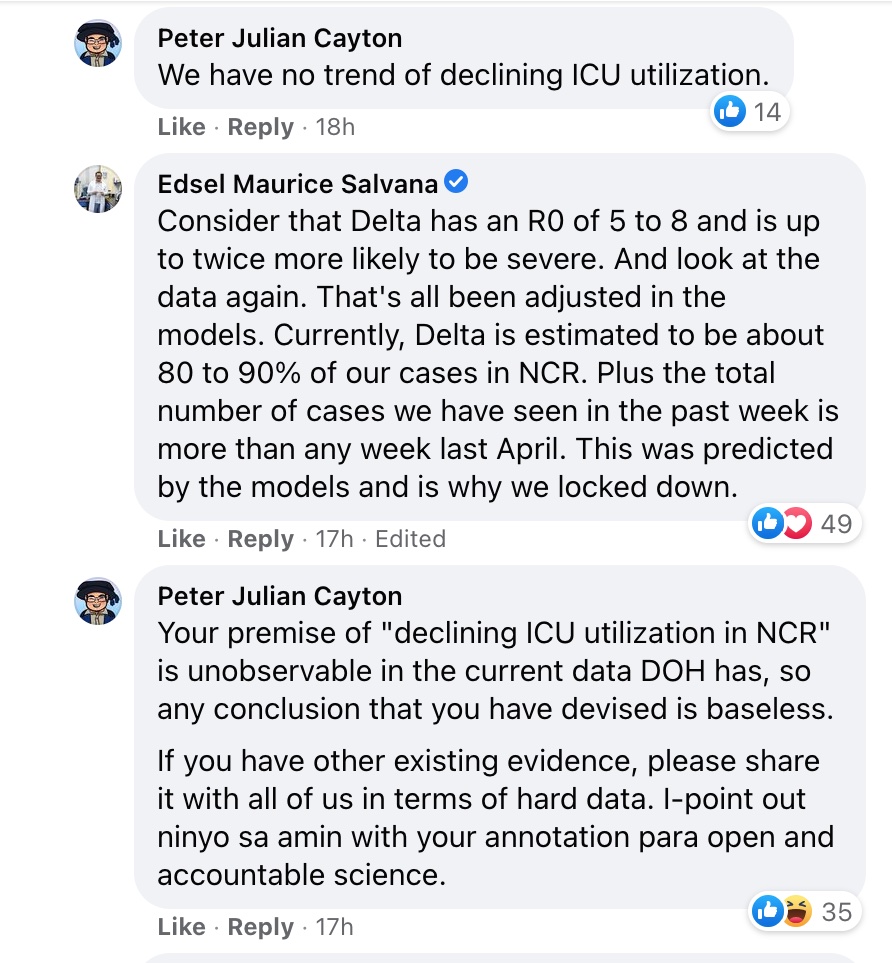Click the blue verified badge beside Edsel's name
This screenshot has height=963, width=892.
[x=456, y=183]
